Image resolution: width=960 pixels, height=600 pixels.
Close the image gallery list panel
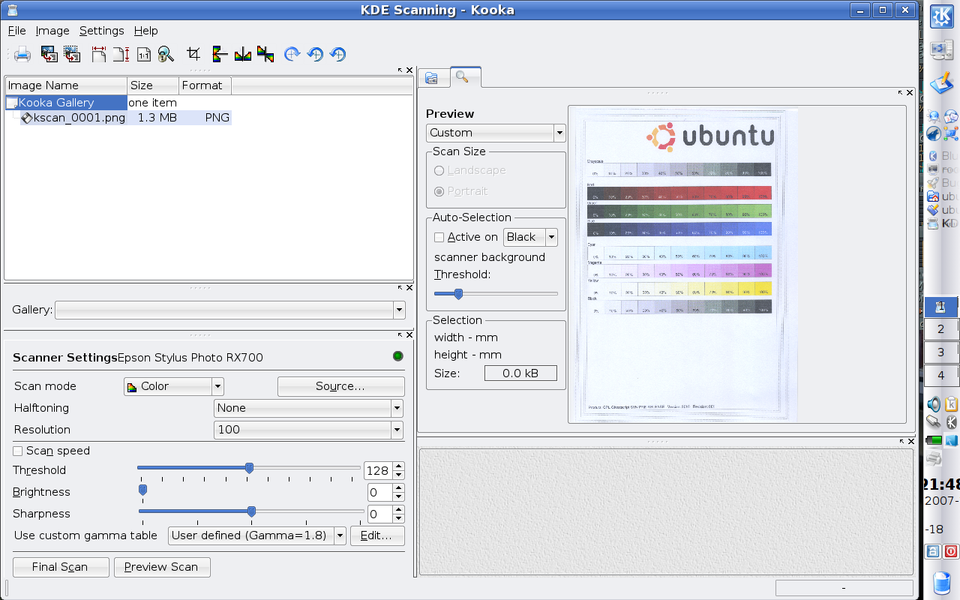410,70
